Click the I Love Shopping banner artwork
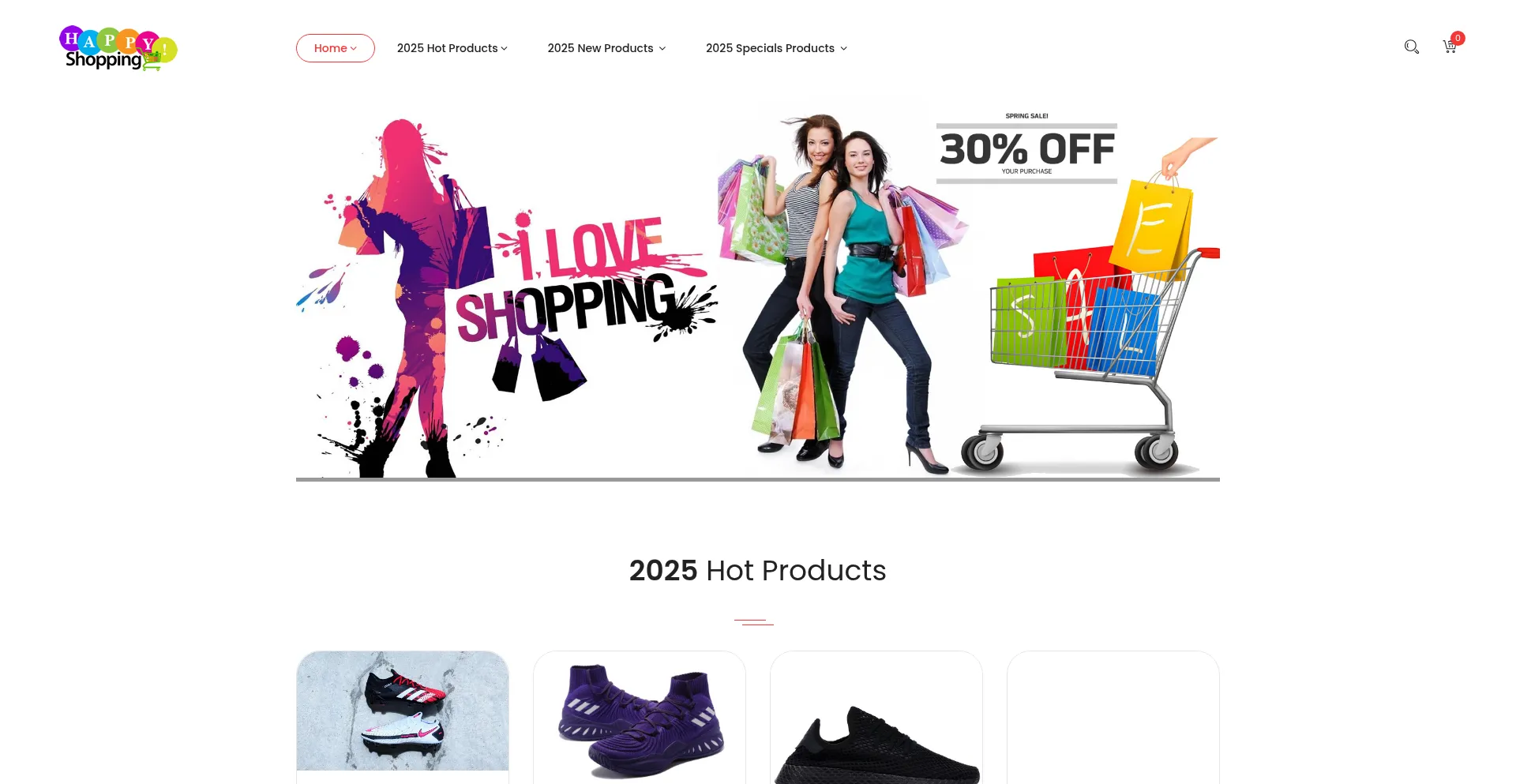 [x=505, y=296]
